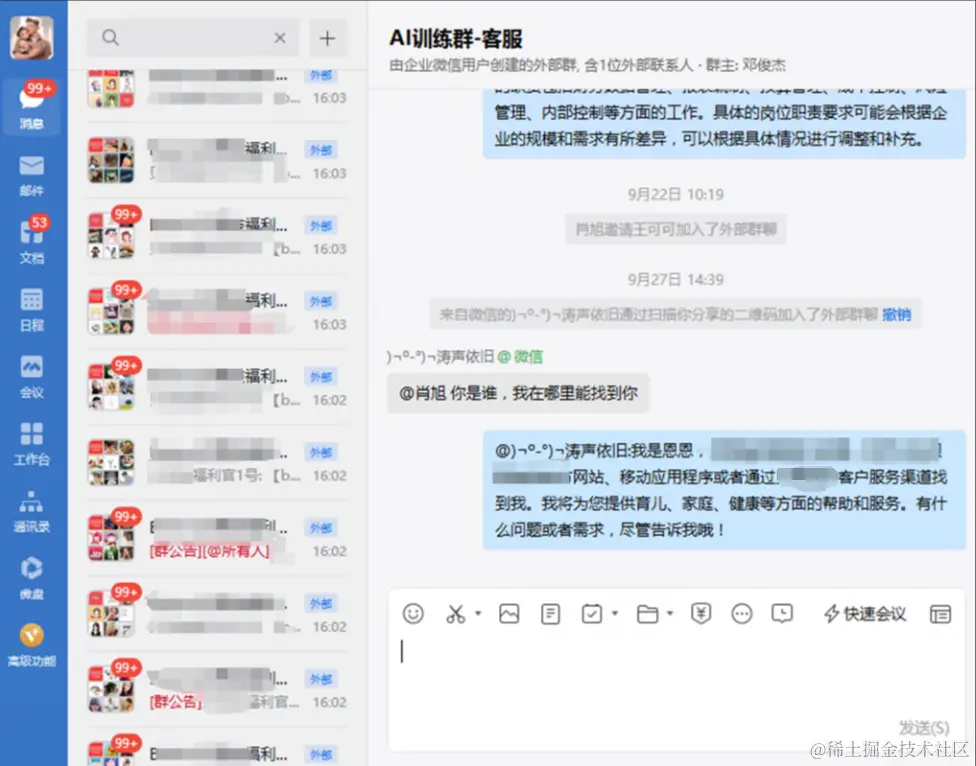
Task: Click the plus button next to search
Action: 327,38
